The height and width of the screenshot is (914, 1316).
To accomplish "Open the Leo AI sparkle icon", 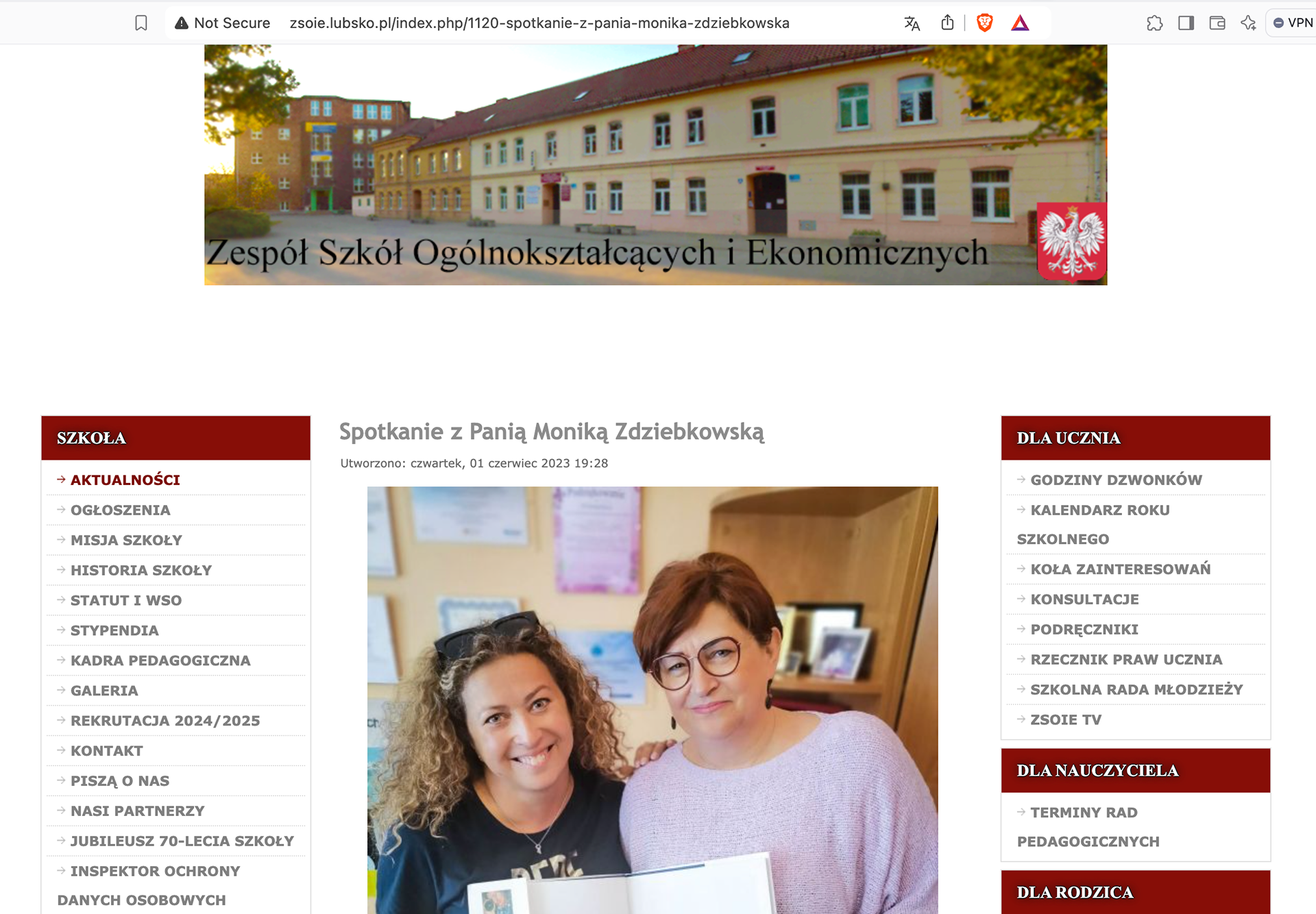I will (x=1248, y=23).
